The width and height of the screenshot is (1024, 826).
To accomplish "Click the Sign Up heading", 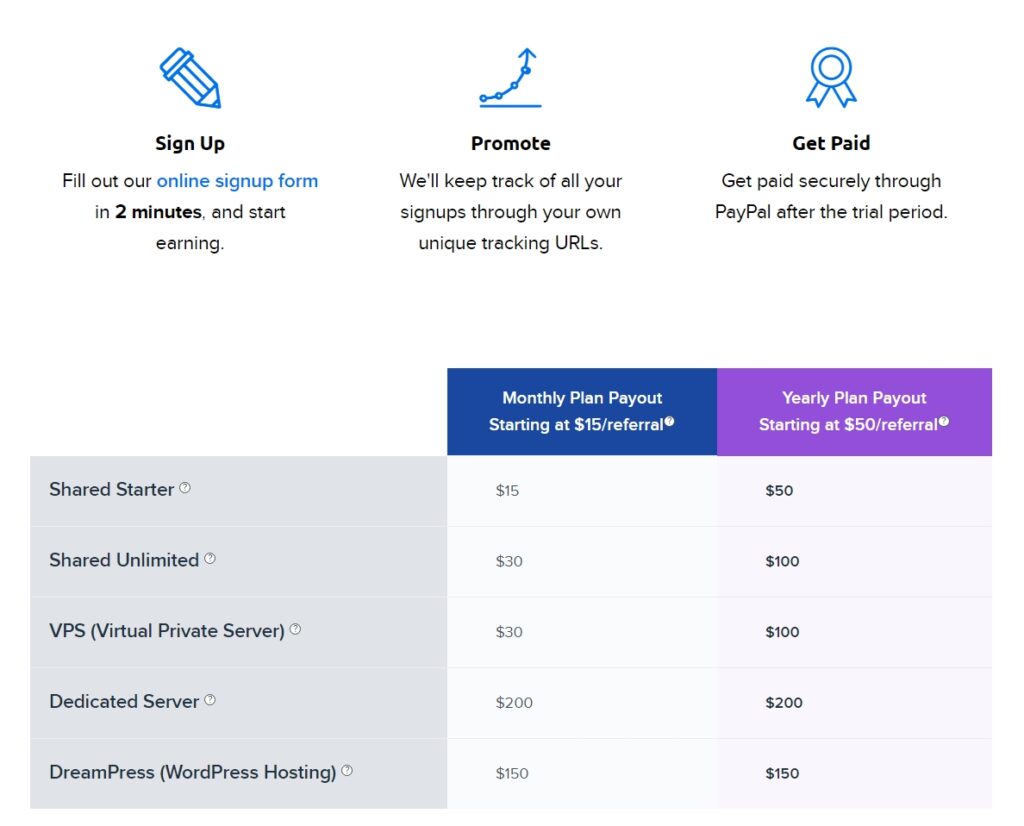I will tap(190, 143).
